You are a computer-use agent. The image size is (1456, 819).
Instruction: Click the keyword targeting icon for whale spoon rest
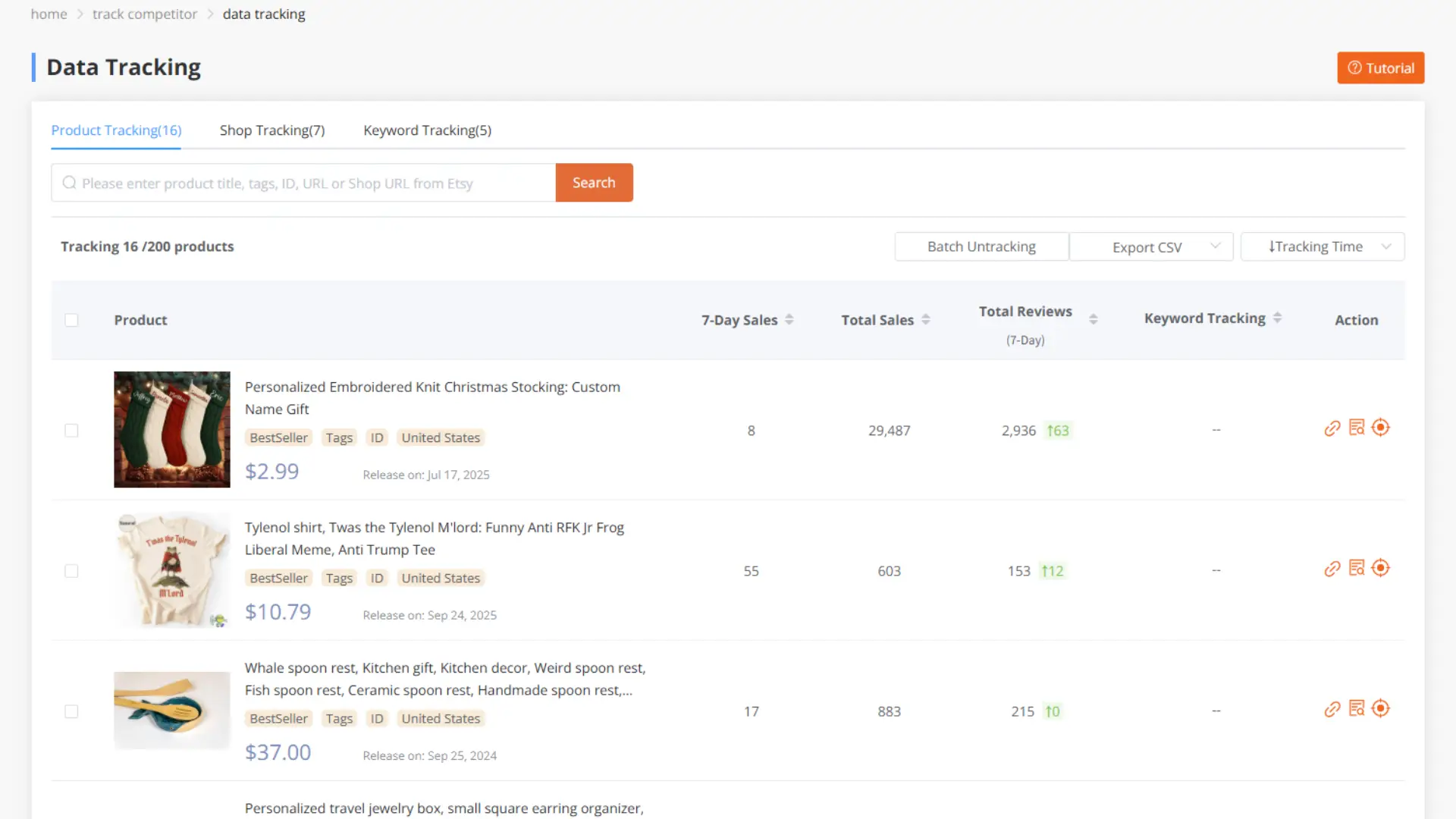pyautogui.click(x=1381, y=708)
